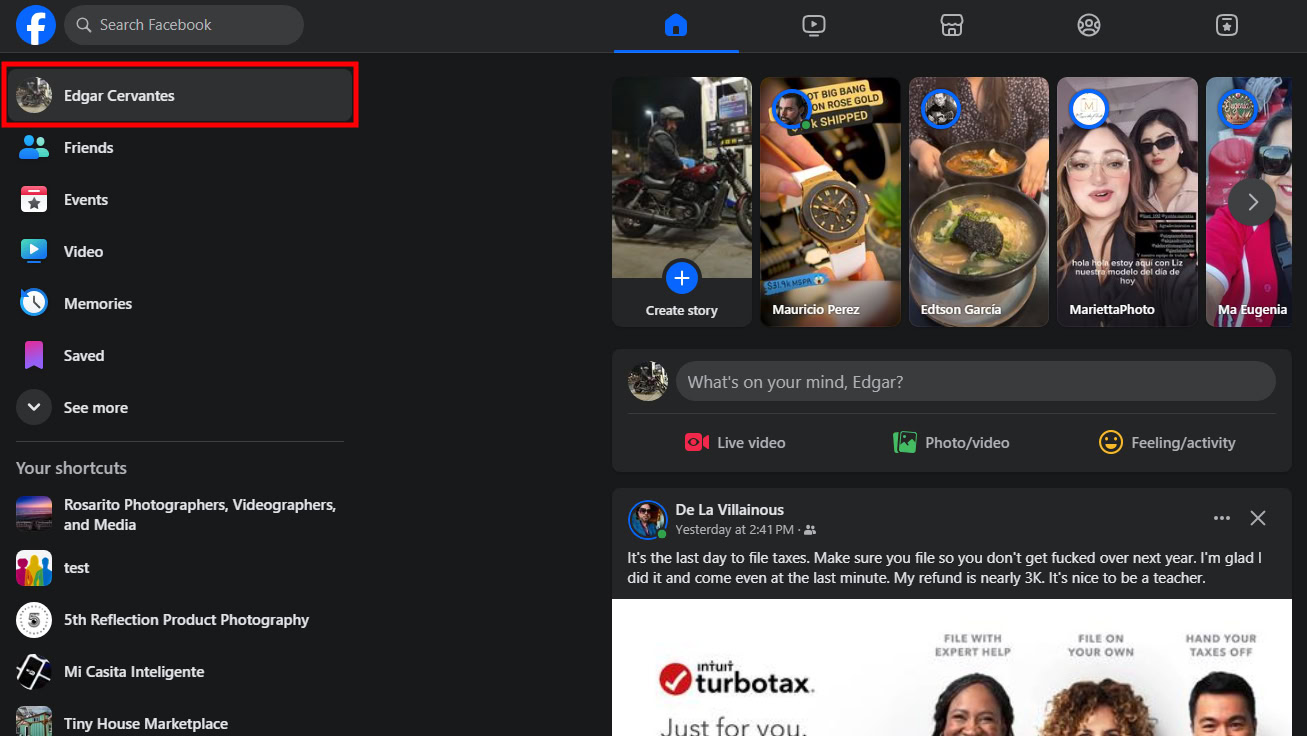Open the Home tab icon
This screenshot has height=736, width=1307.
(676, 25)
